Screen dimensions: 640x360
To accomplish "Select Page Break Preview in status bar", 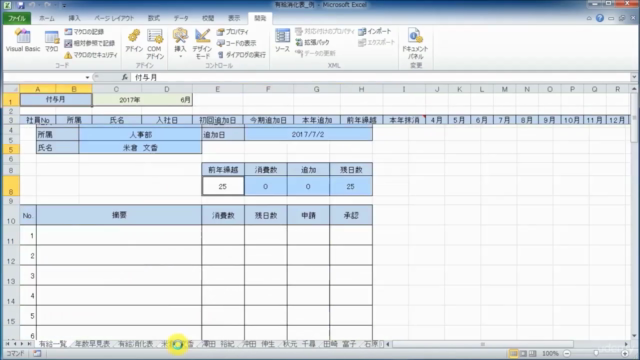I will point(533,353).
